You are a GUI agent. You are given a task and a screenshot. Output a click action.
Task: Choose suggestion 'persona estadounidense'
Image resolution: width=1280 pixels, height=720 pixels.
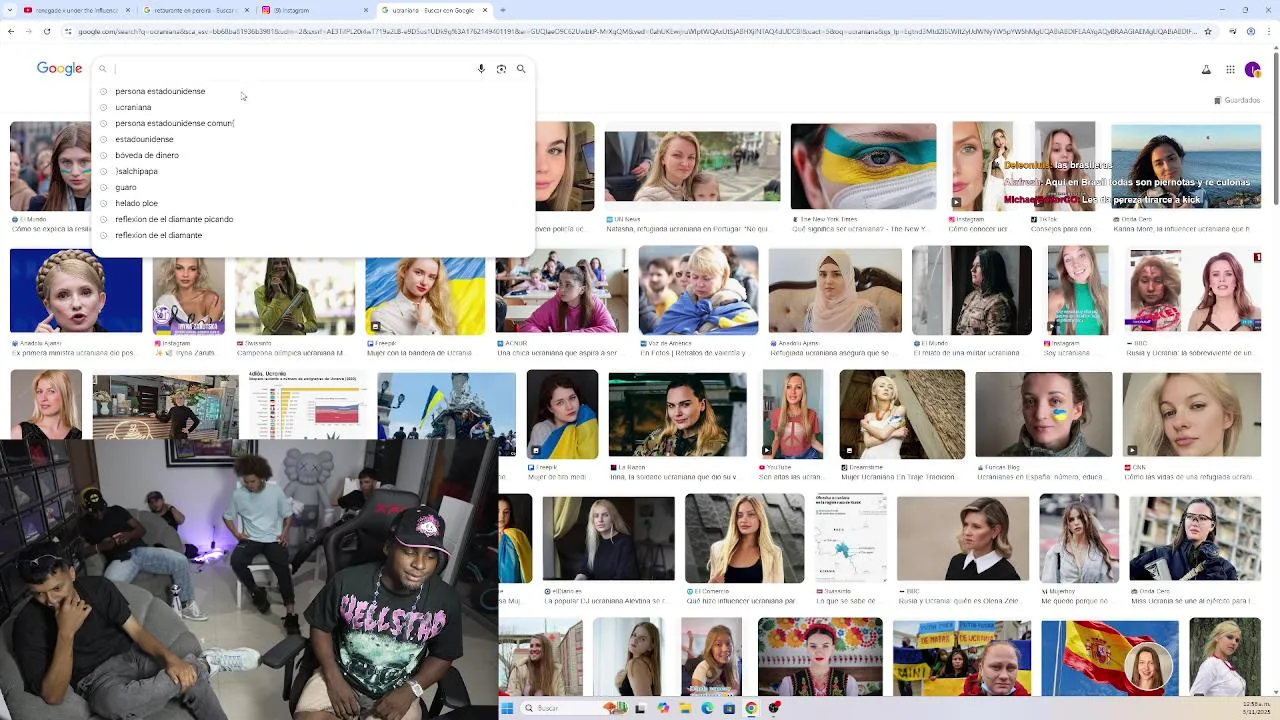160,91
